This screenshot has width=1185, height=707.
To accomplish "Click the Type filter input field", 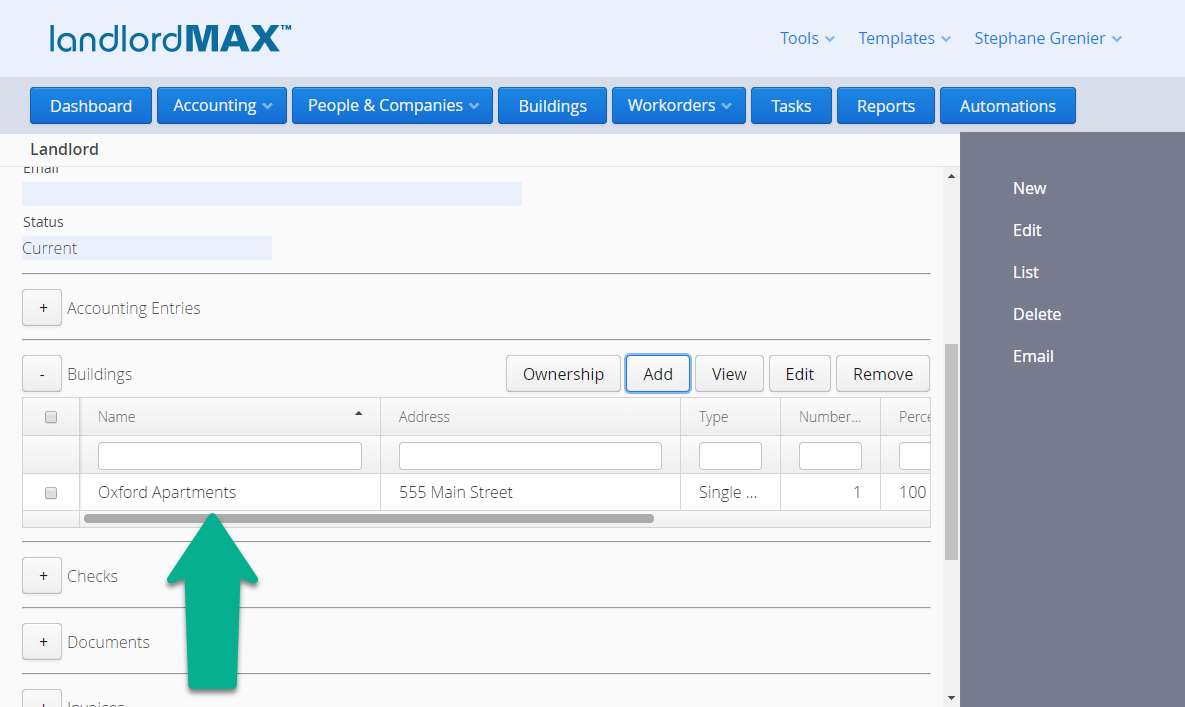I will tap(730, 455).
